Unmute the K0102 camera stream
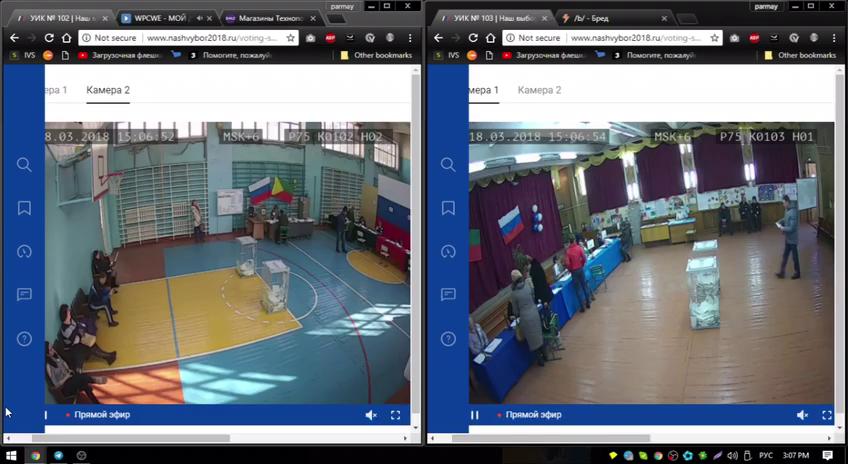The height and width of the screenshot is (464, 848). click(x=371, y=415)
